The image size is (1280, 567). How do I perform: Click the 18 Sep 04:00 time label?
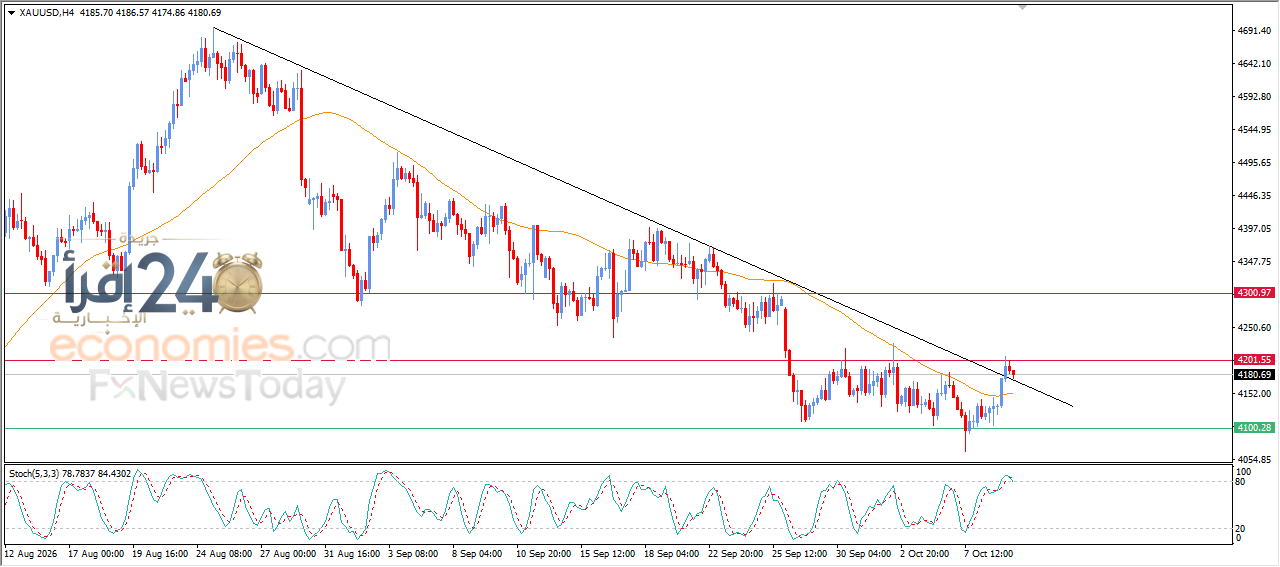click(x=672, y=552)
